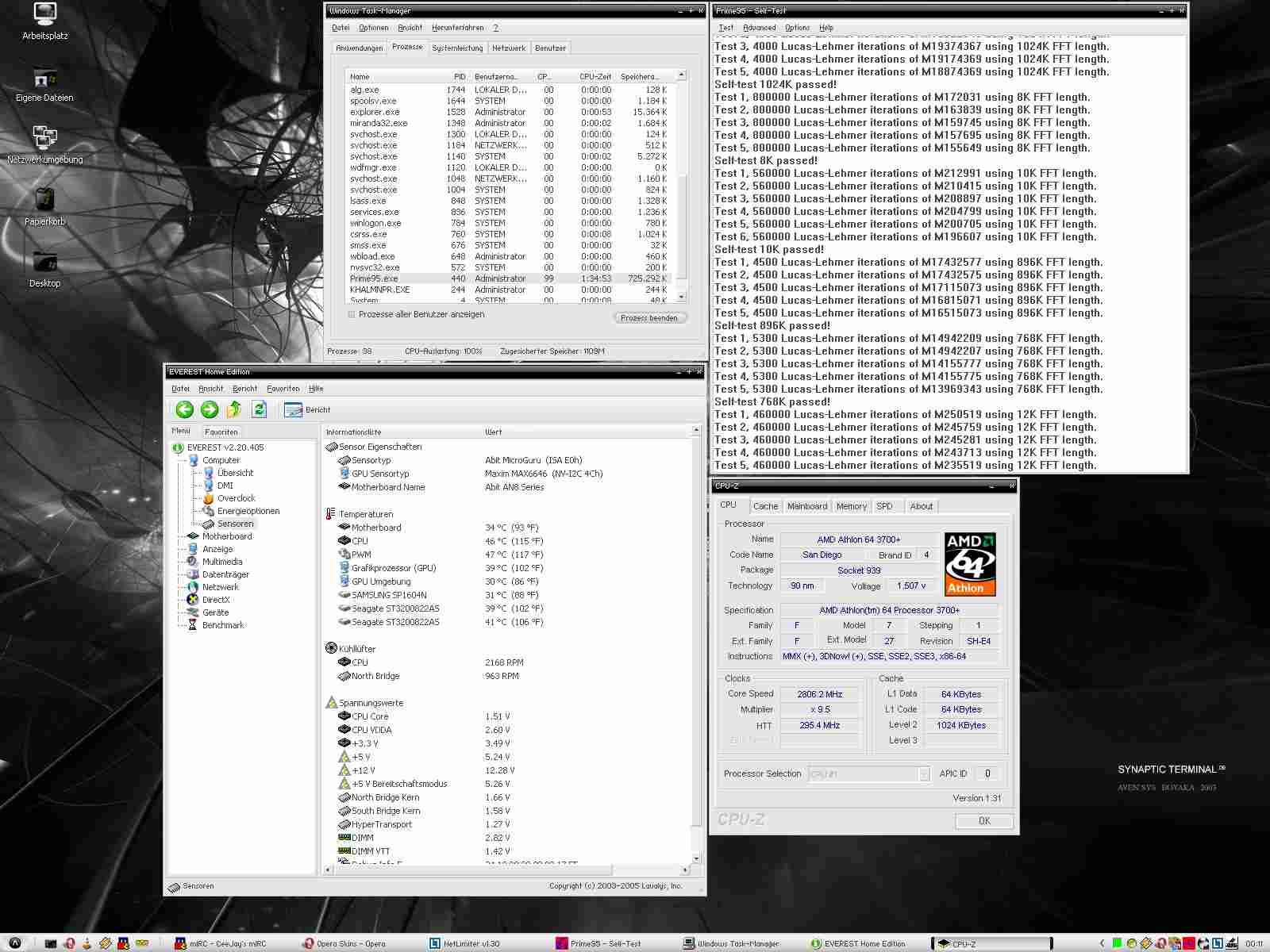Open Advanced menu in Prime95
Viewport: 1270px width, 952px height.
pos(760,28)
